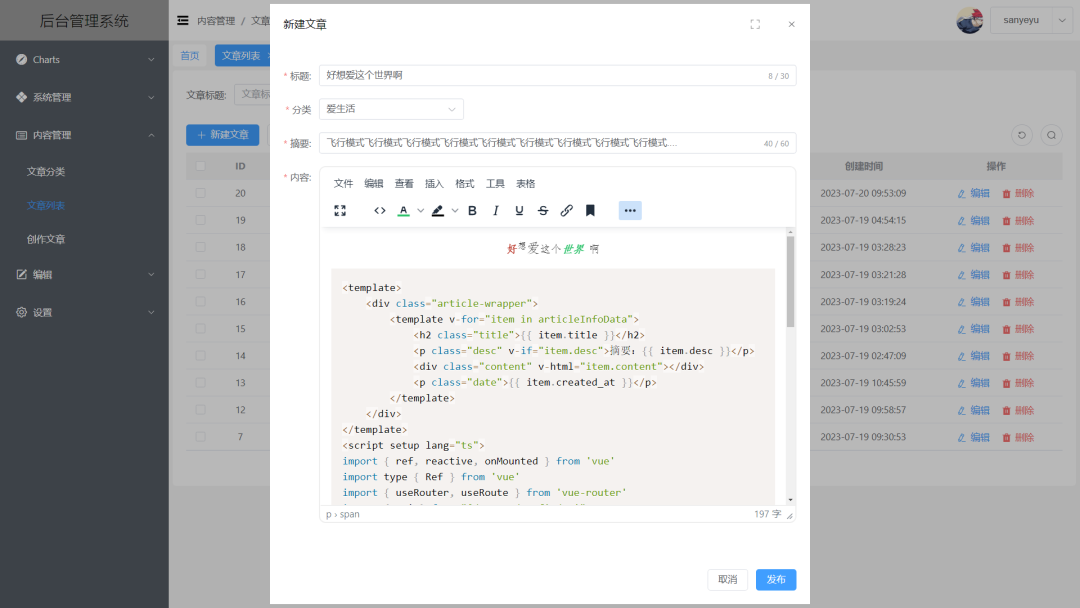The height and width of the screenshot is (608, 1080).
Task: Insert an anchor bookmark in editor
Action: pos(590,210)
